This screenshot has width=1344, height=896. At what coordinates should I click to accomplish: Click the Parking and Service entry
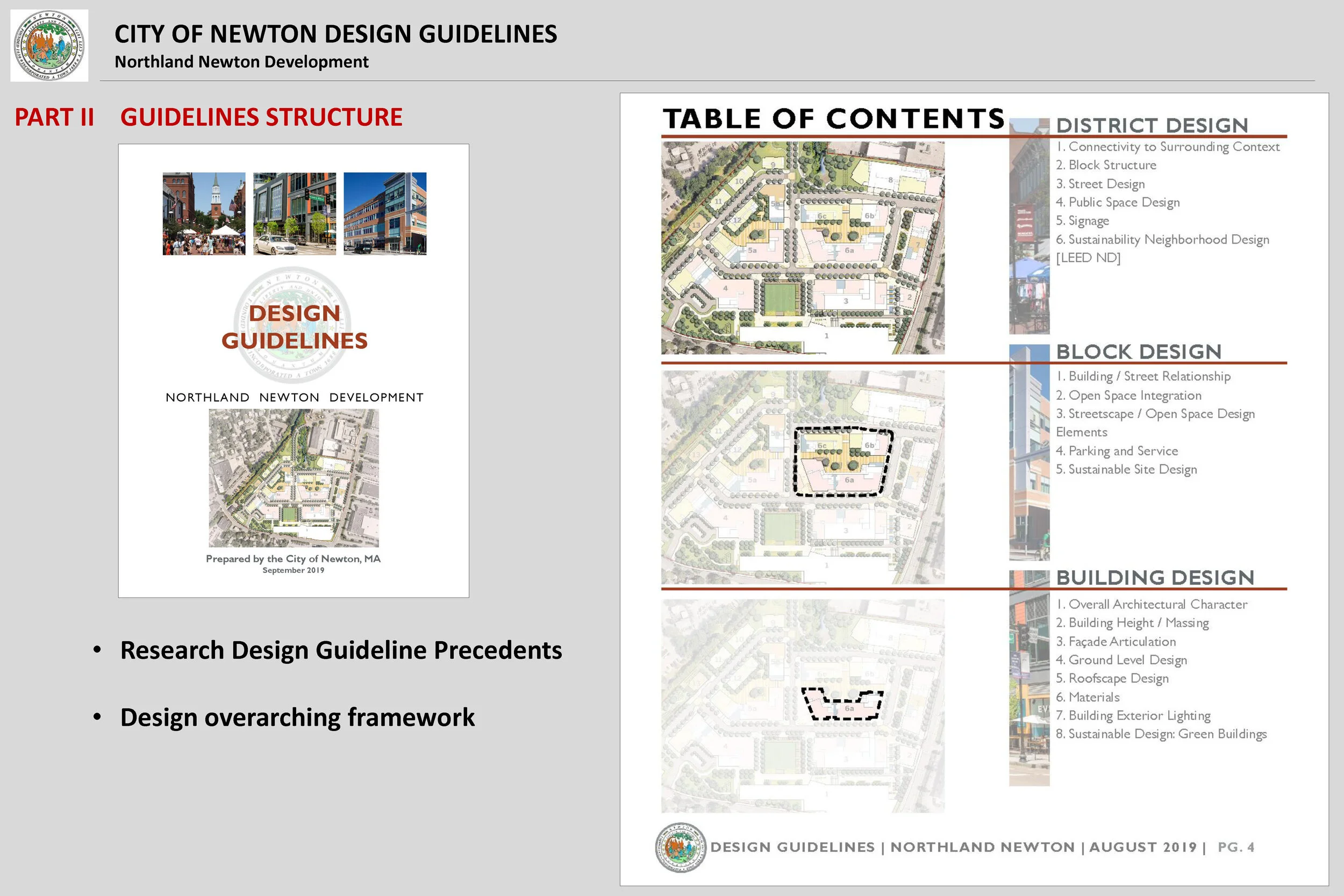click(1117, 451)
